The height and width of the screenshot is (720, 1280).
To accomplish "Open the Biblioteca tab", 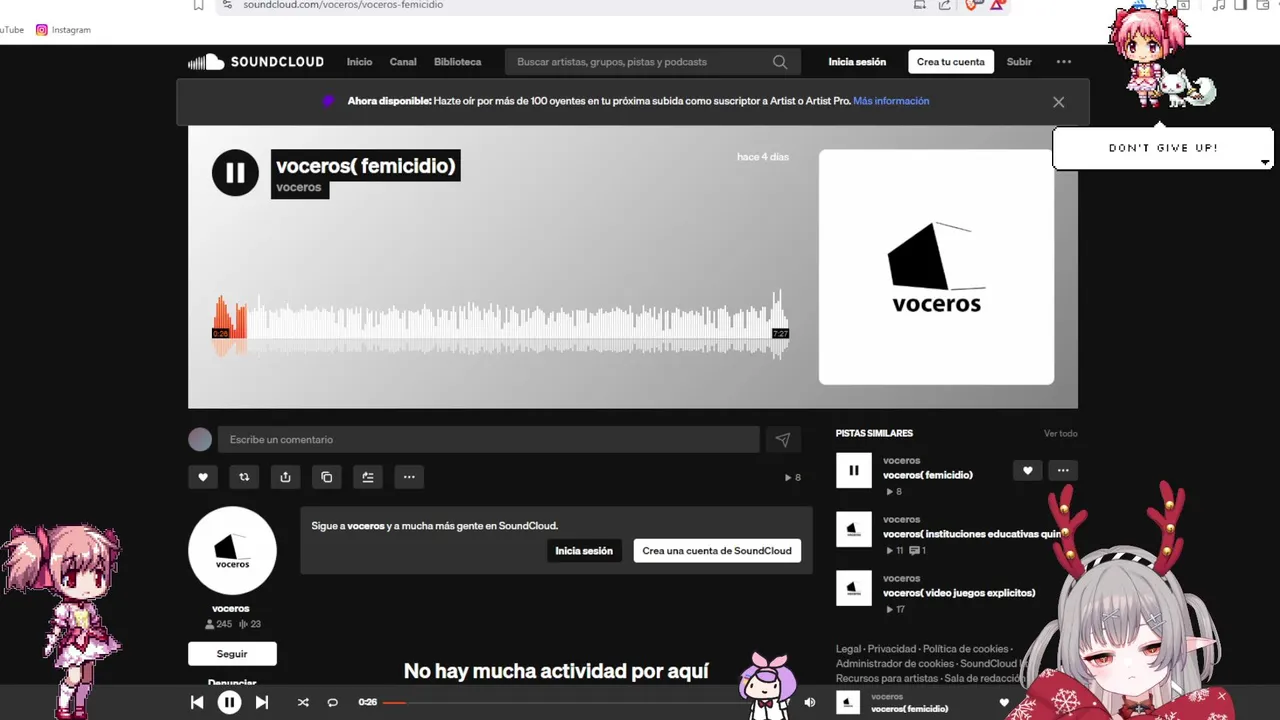I will pyautogui.click(x=457, y=62).
